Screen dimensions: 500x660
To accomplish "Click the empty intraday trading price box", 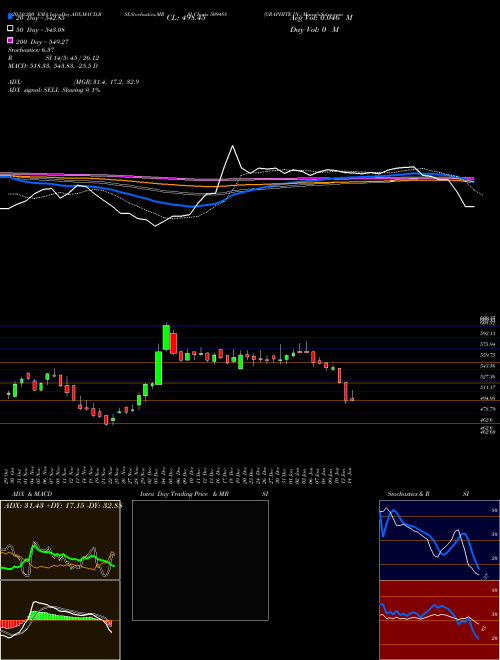I will pyautogui.click(x=200, y=560).
